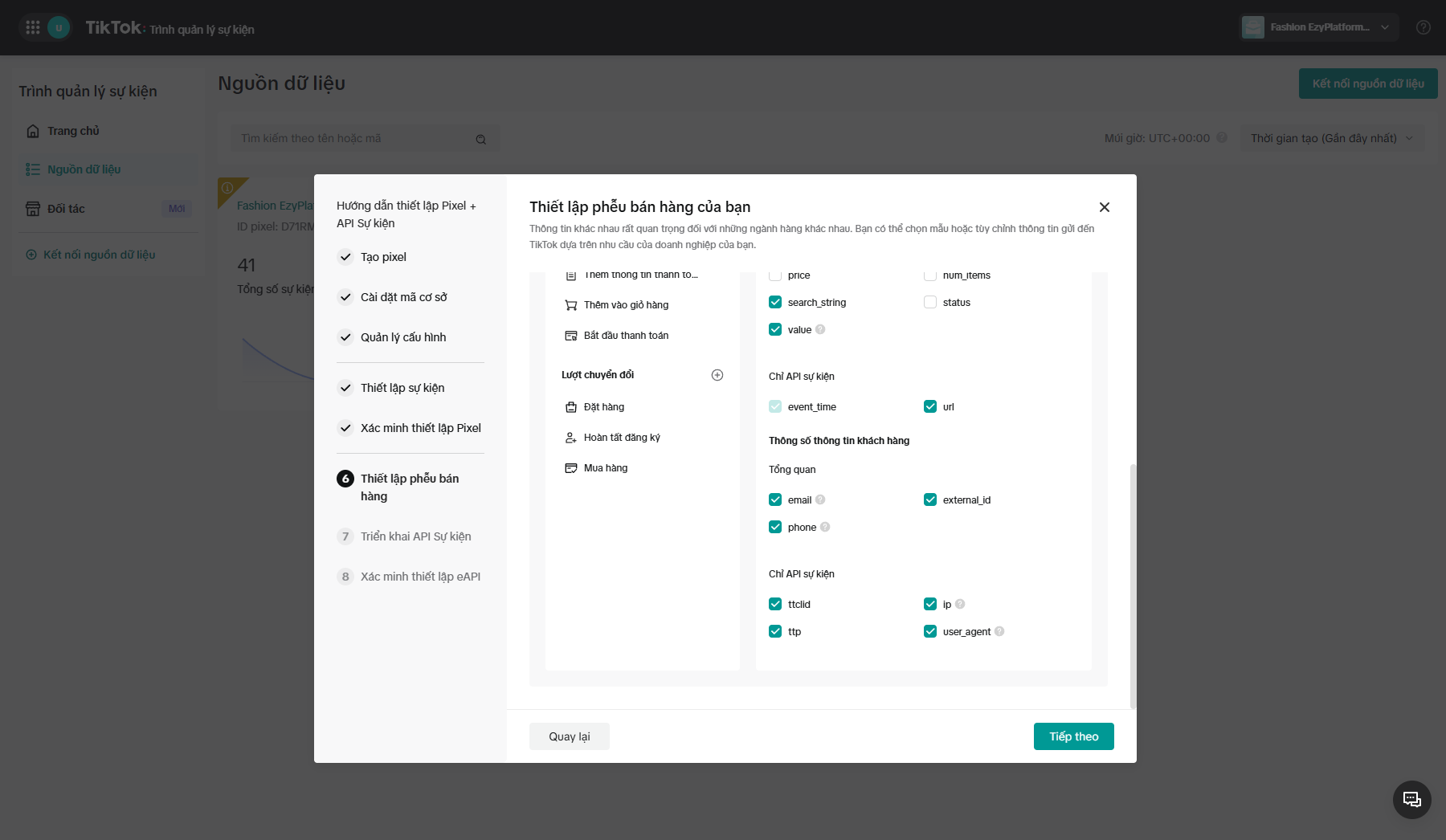Image resolution: width=1446 pixels, height=840 pixels.
Task: Click the TikTok logo
Action: (x=114, y=27)
